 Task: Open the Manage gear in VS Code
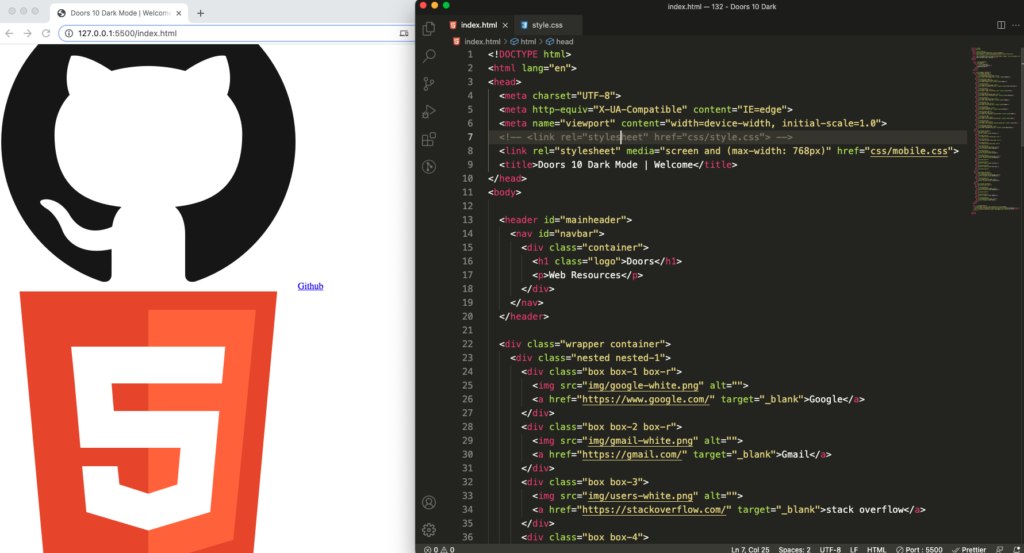click(429, 529)
